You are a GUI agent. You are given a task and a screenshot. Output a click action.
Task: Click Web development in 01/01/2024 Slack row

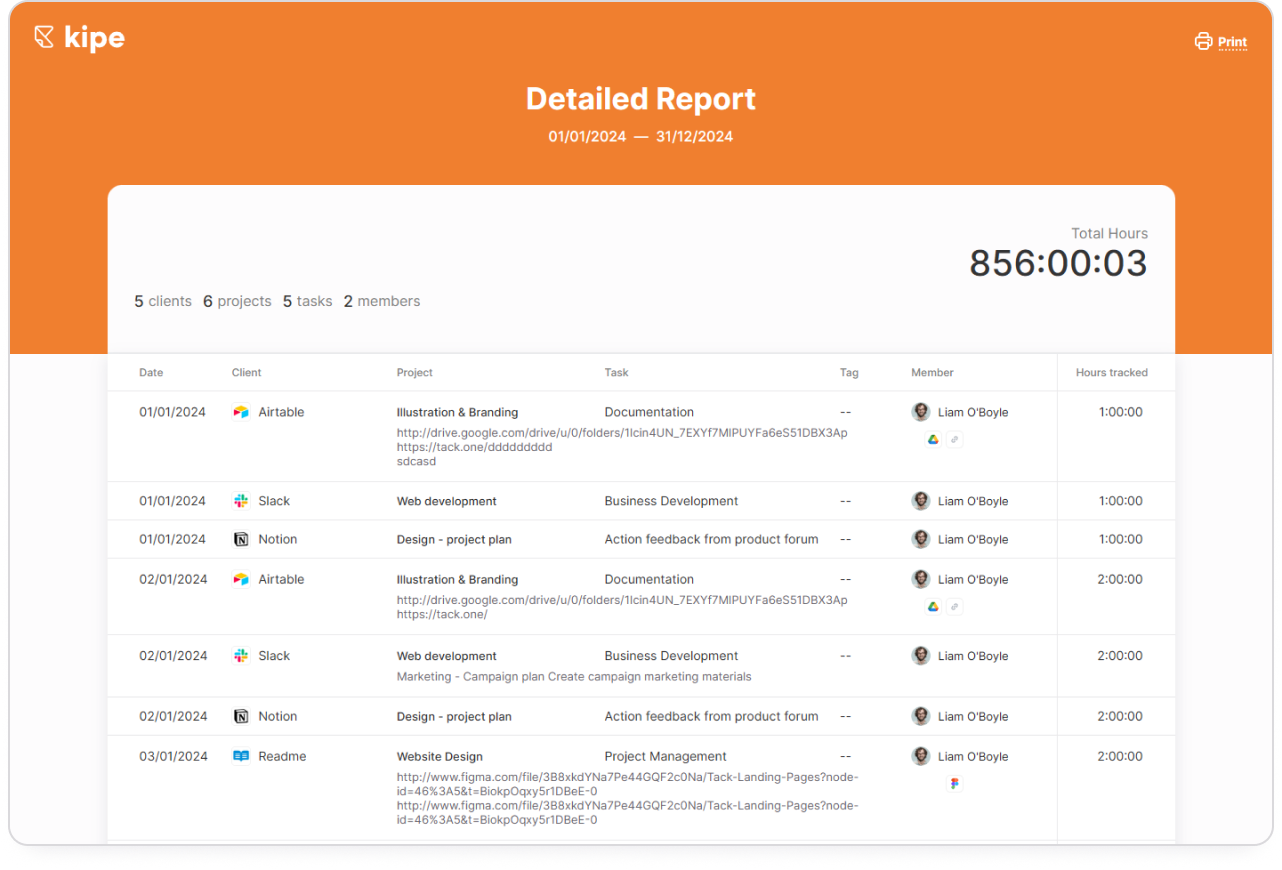click(447, 501)
